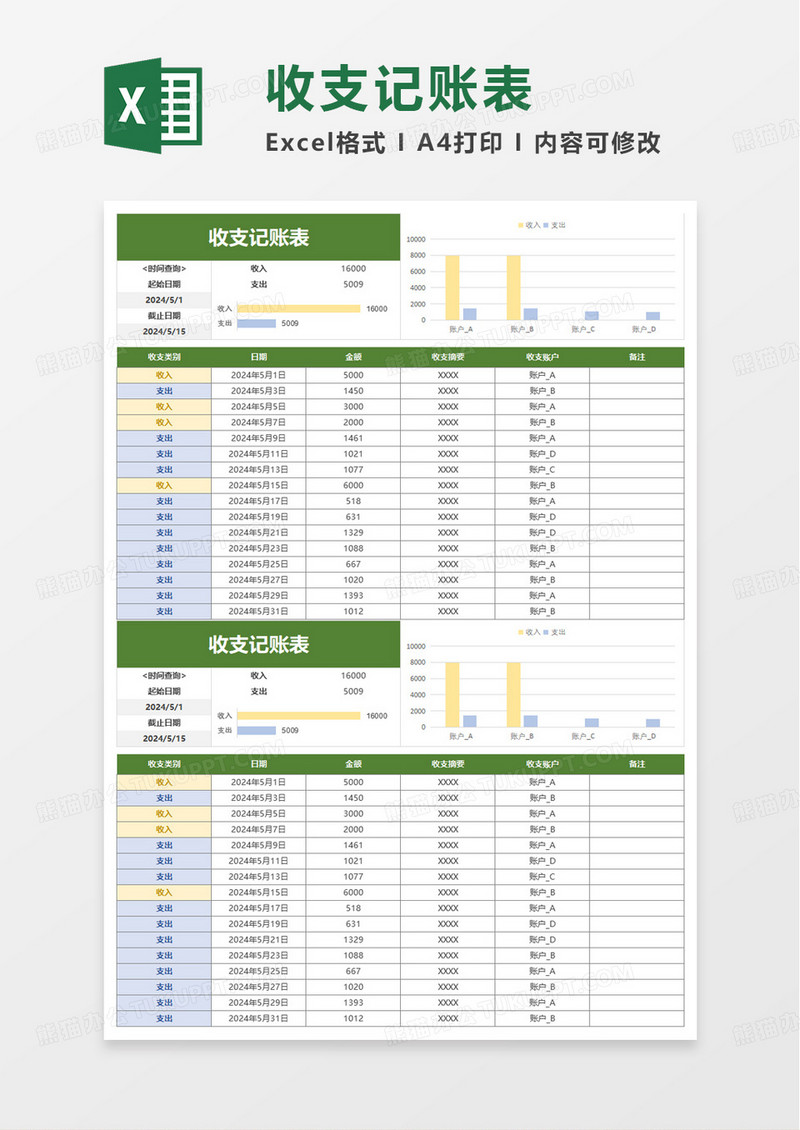Click 备注 column header in lower table
Viewport: 800px width, 1130px height.
(637, 764)
